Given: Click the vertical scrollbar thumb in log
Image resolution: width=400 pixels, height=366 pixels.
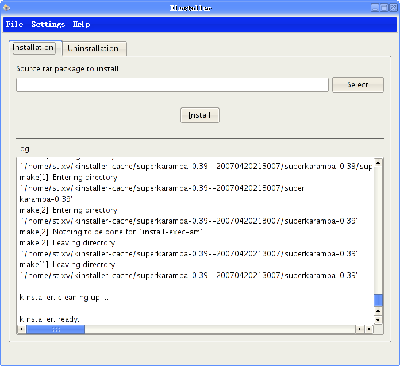Looking at the screenshot, I should [x=378, y=300].
